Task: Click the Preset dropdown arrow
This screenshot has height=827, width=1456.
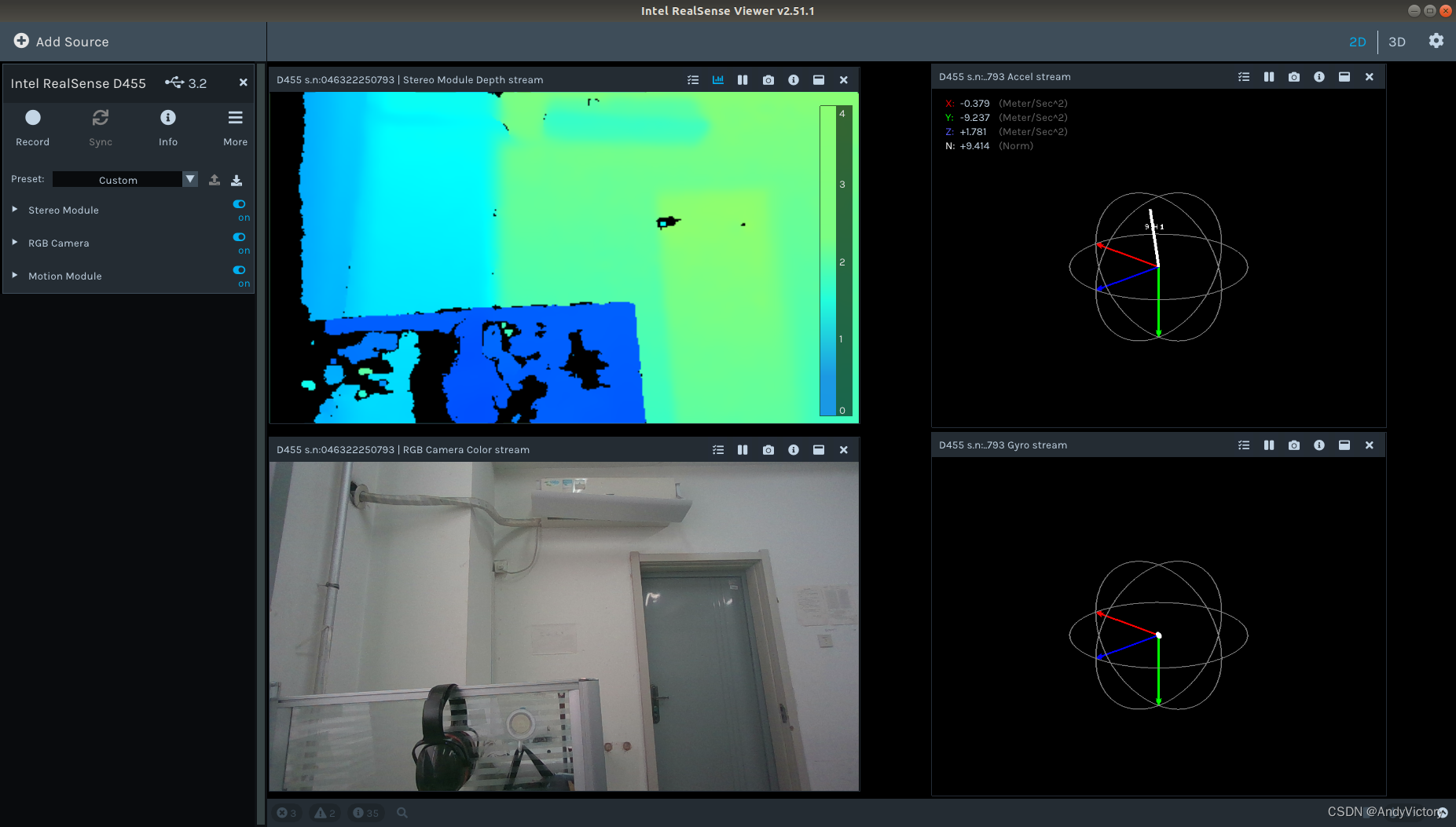Action: [x=190, y=180]
